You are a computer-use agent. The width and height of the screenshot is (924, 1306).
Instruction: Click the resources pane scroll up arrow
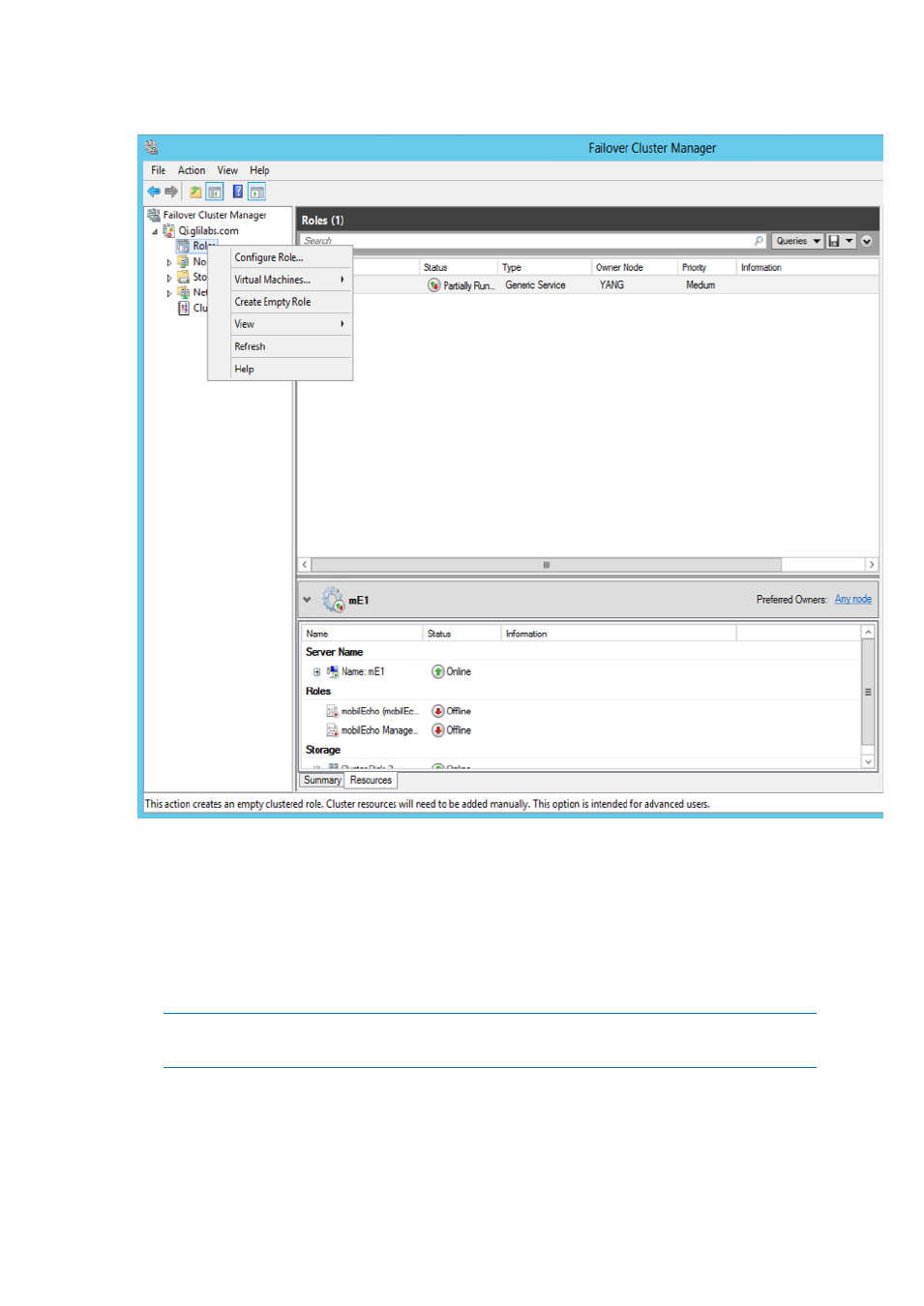868,632
